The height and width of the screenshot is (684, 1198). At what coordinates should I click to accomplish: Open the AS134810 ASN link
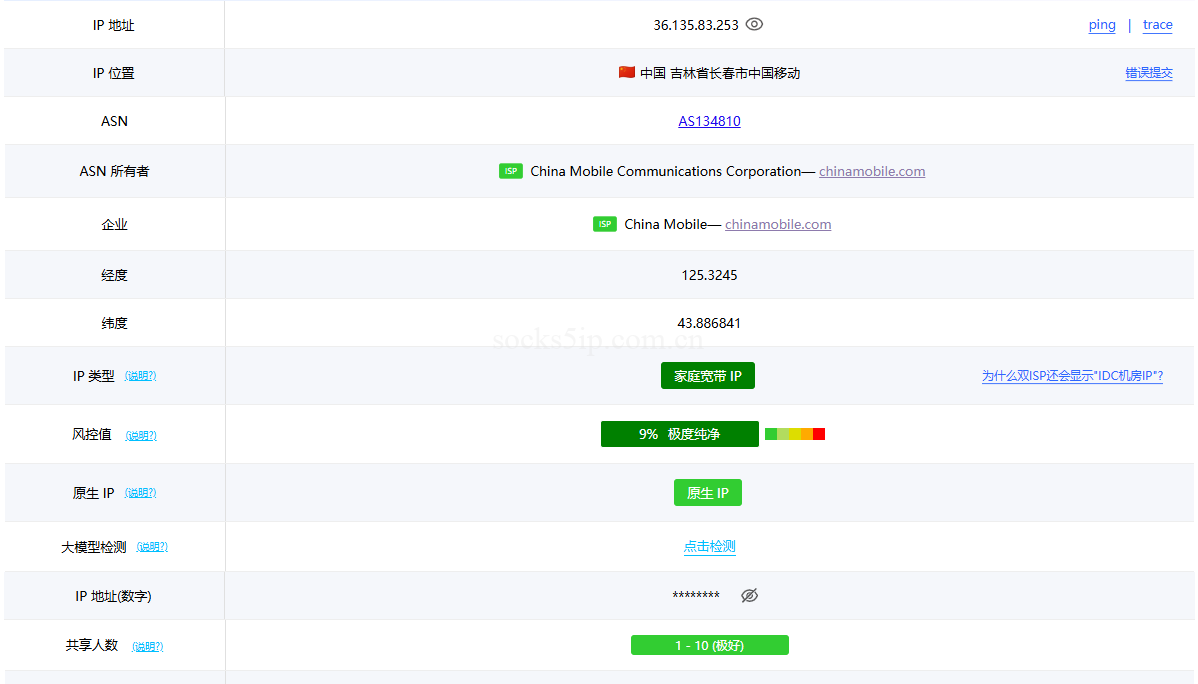tap(709, 121)
